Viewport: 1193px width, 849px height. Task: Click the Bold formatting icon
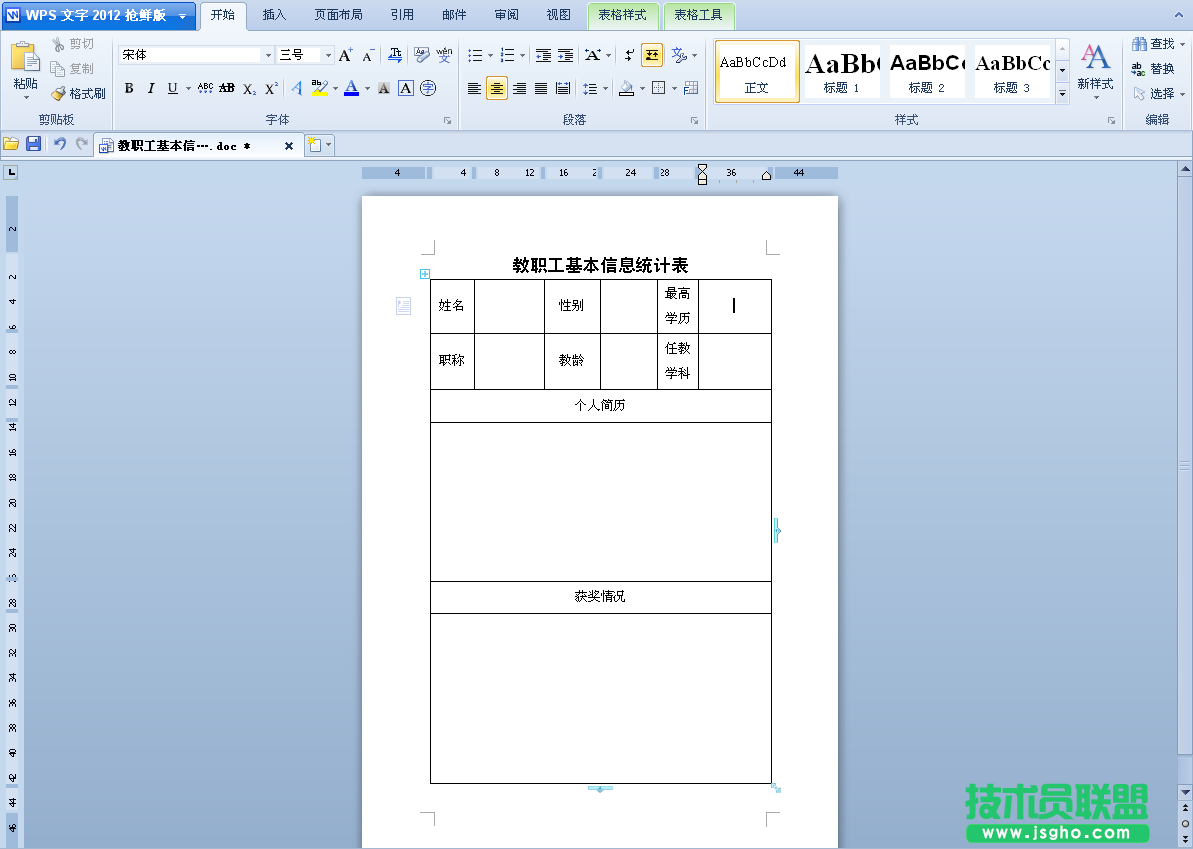click(x=129, y=89)
